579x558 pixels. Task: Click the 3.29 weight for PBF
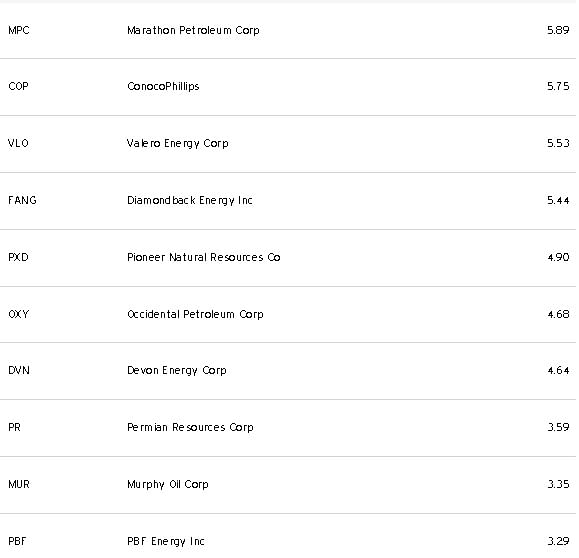tap(558, 541)
